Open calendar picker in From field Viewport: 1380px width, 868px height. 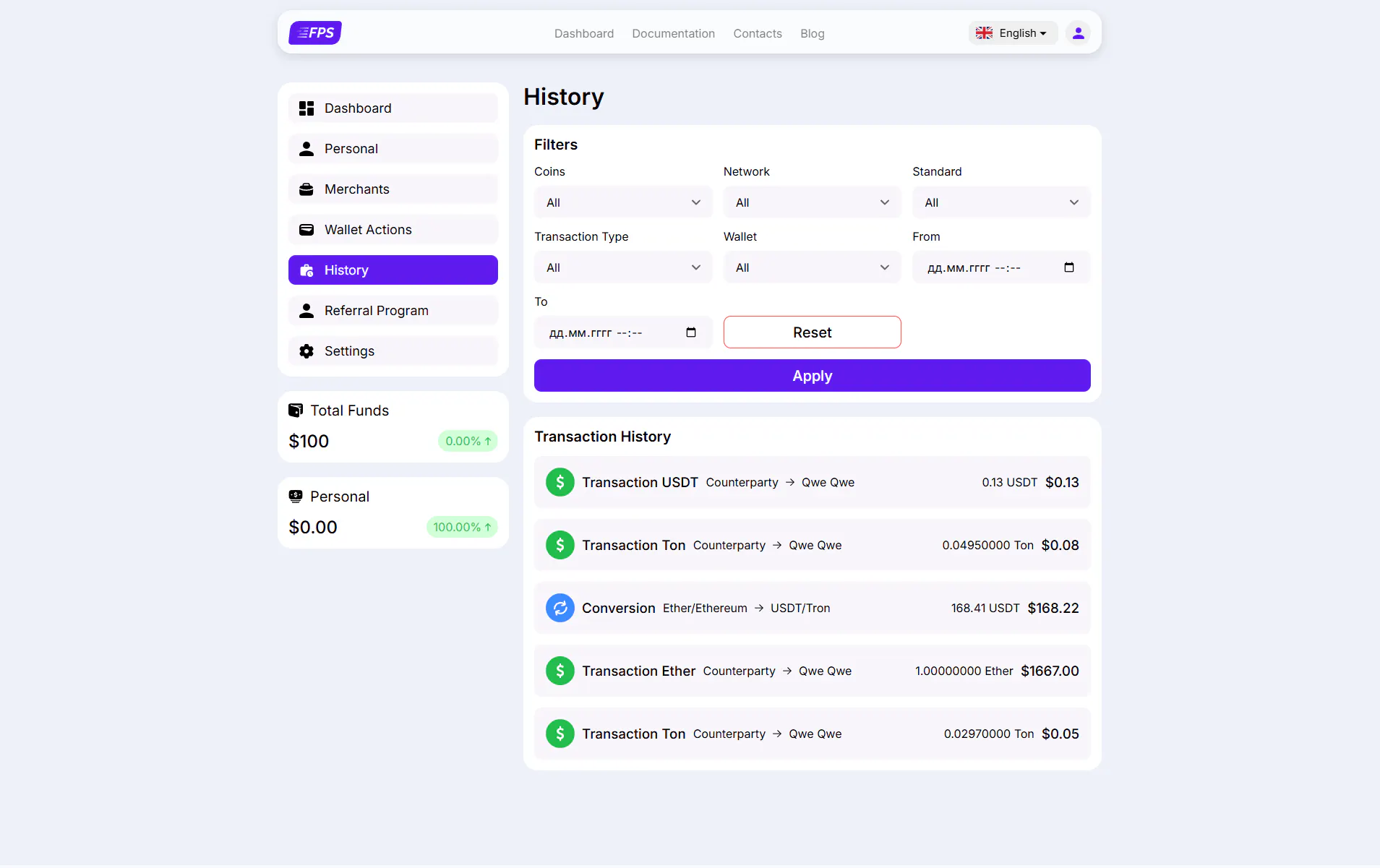click(1069, 267)
